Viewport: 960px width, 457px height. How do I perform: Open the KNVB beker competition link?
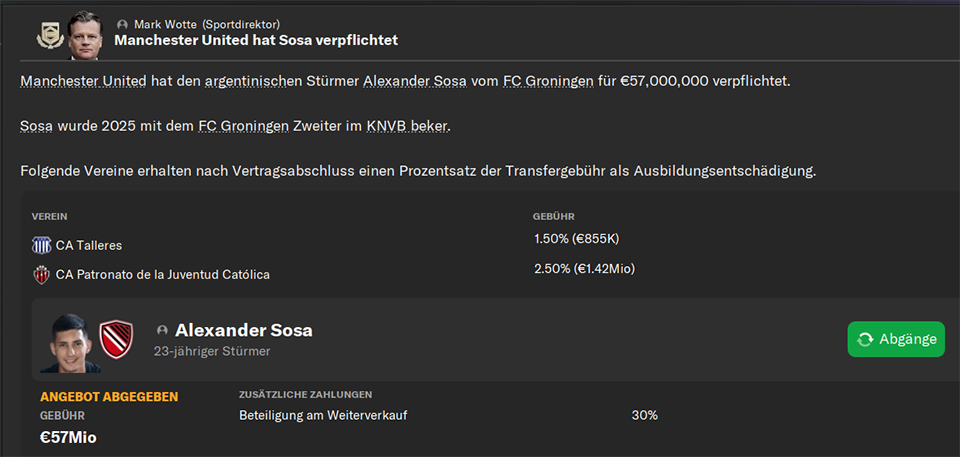(x=407, y=127)
